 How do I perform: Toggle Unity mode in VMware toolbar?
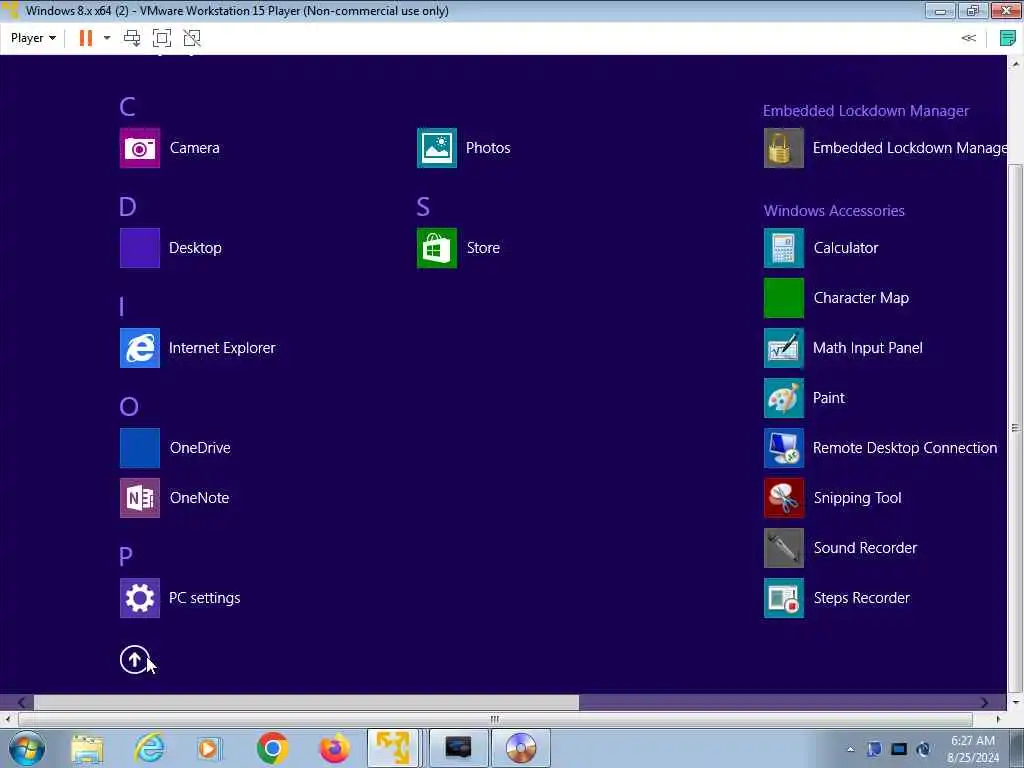pyautogui.click(x=192, y=38)
